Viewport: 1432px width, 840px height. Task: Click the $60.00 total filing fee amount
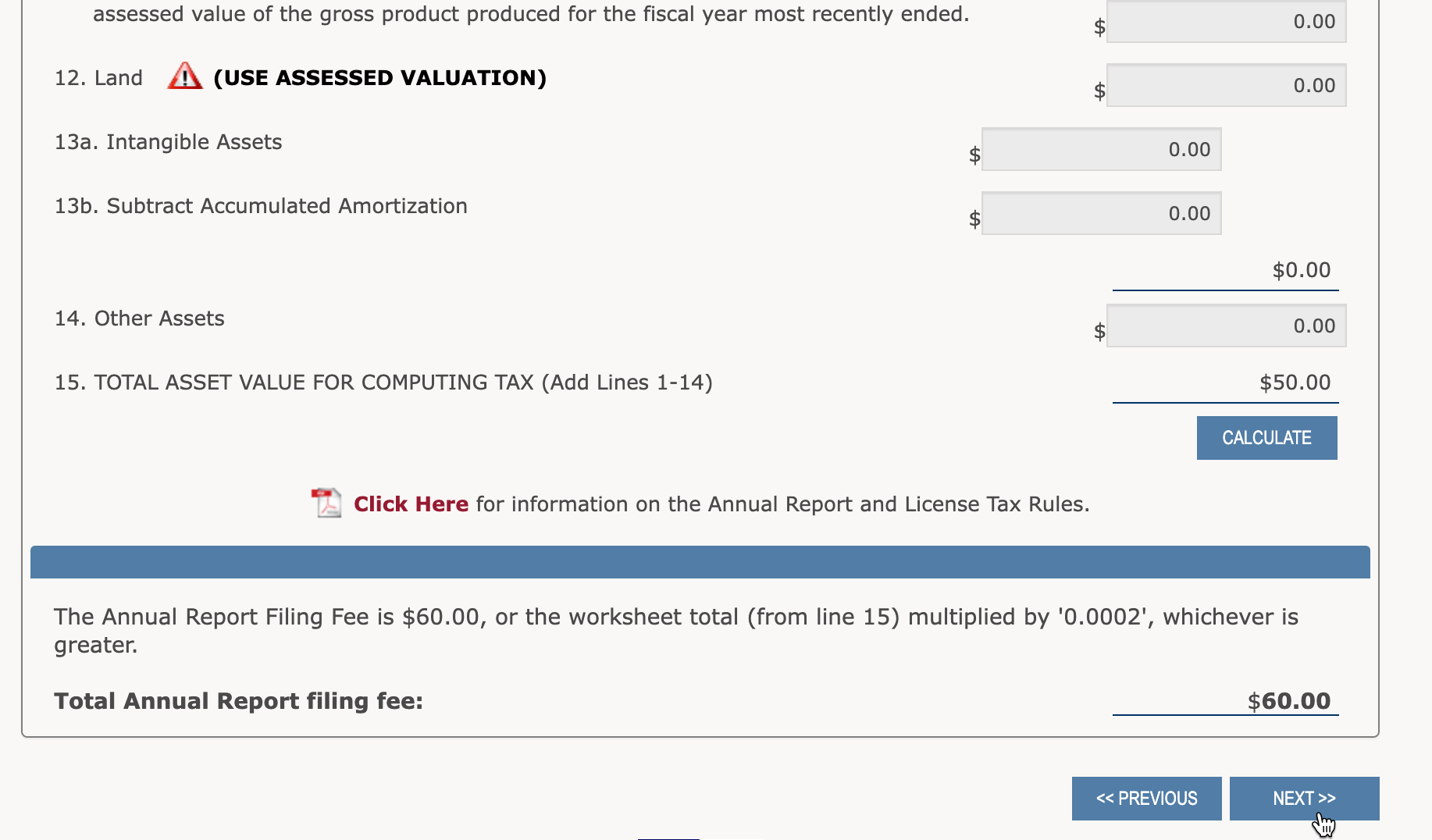click(1288, 701)
